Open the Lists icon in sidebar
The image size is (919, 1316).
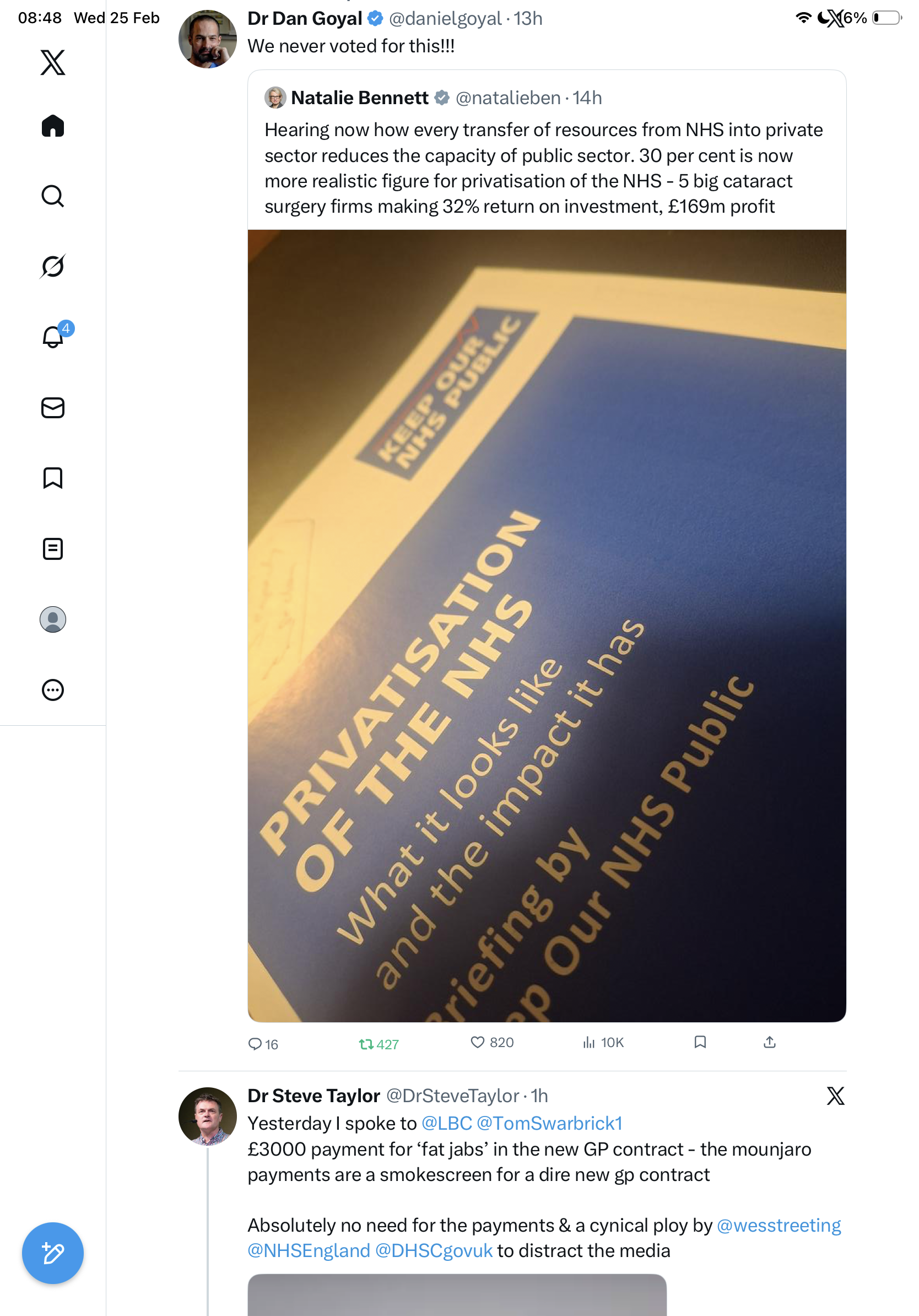click(x=53, y=548)
